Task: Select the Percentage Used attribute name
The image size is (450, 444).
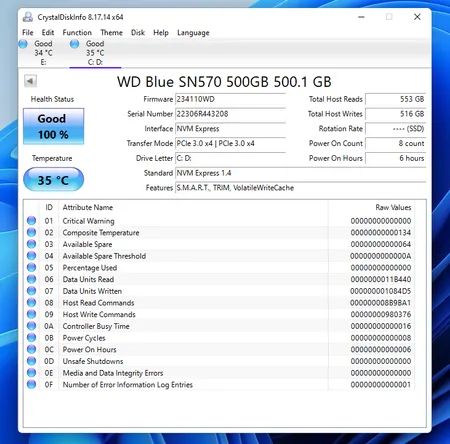Action: pyautogui.click(x=90, y=268)
